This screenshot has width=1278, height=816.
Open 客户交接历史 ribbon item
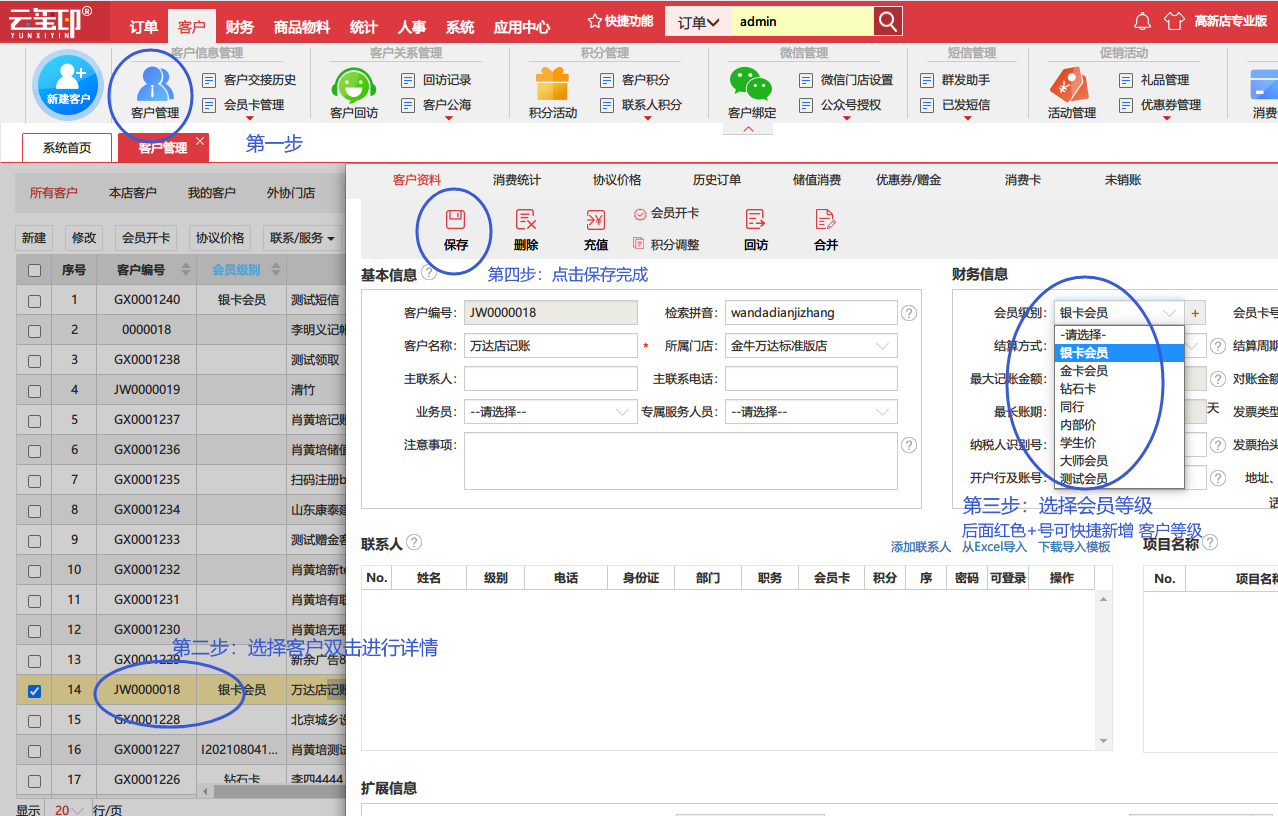250,80
